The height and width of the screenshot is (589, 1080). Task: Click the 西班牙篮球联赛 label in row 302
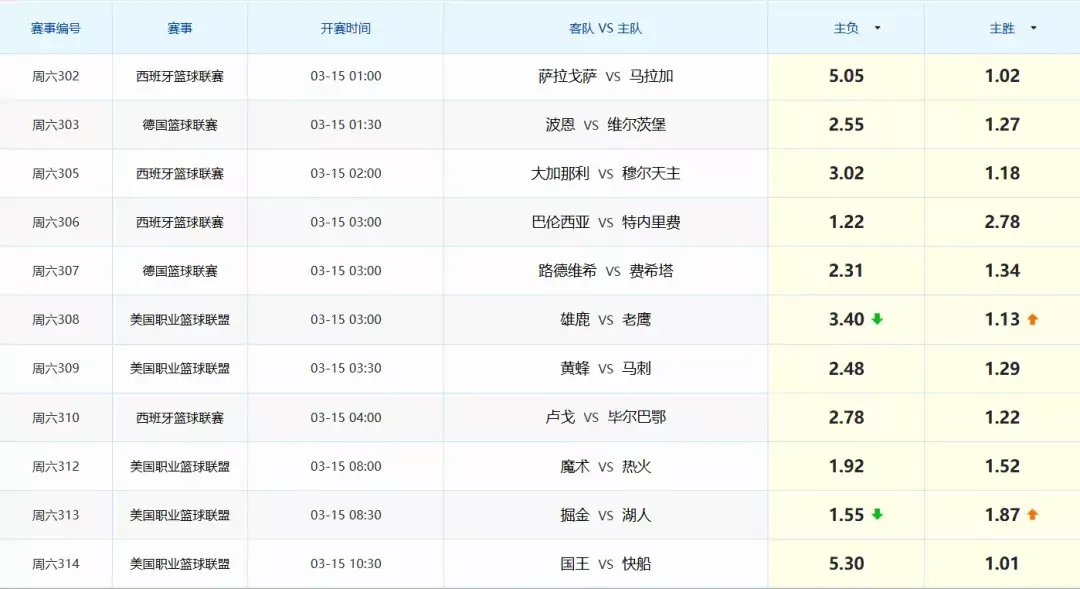[178, 76]
